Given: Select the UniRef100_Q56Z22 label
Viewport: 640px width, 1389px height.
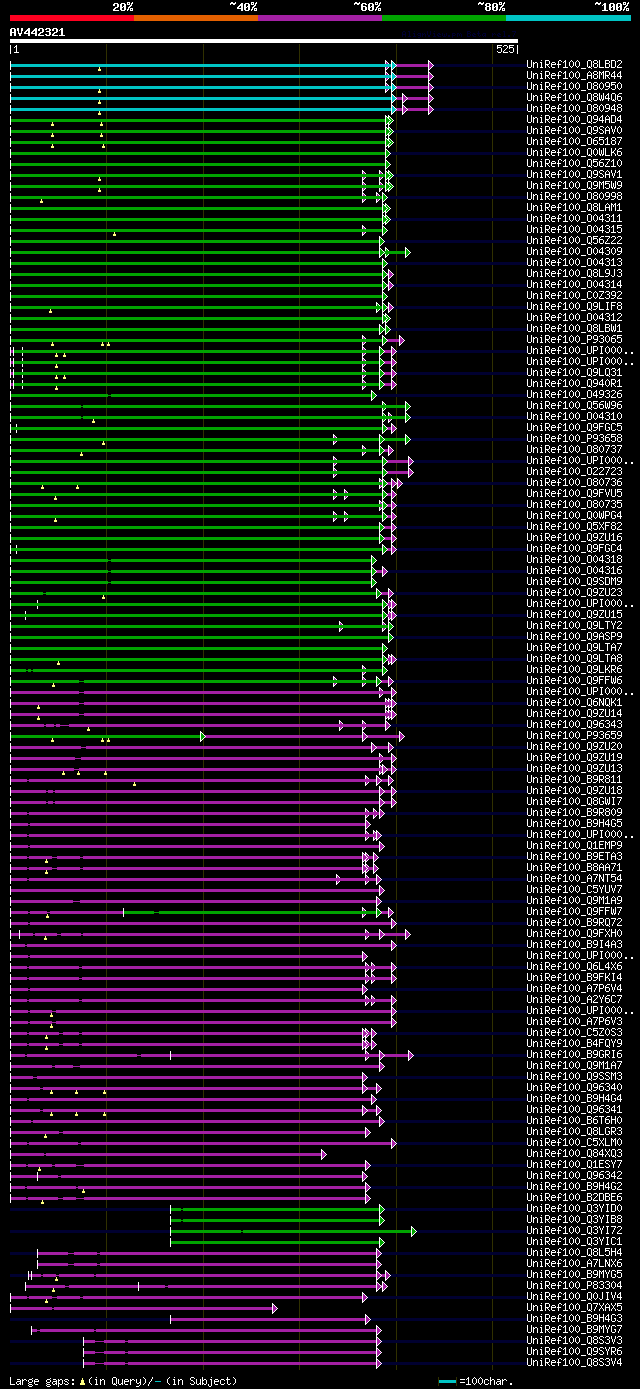Looking at the screenshot, I should click(x=574, y=241).
